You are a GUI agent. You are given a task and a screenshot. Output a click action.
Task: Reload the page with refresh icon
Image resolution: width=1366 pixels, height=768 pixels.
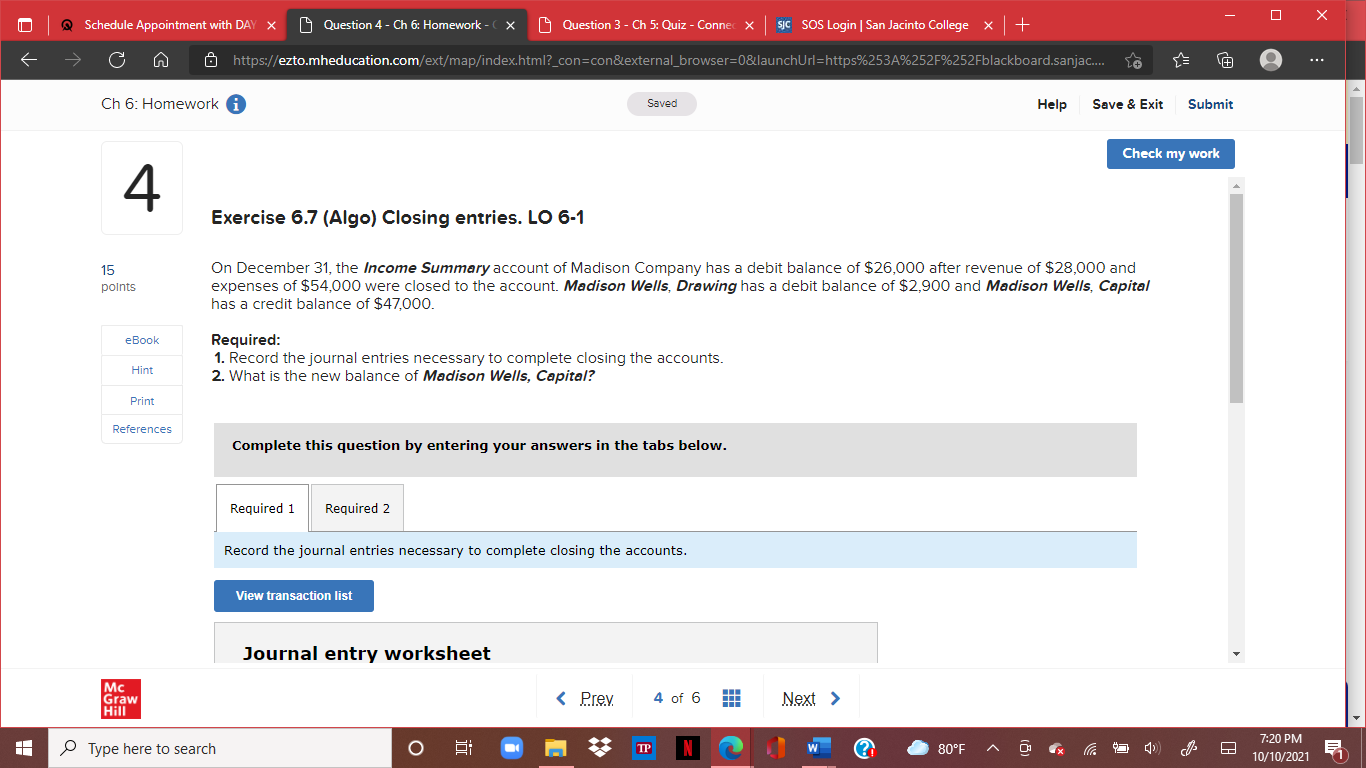(117, 60)
